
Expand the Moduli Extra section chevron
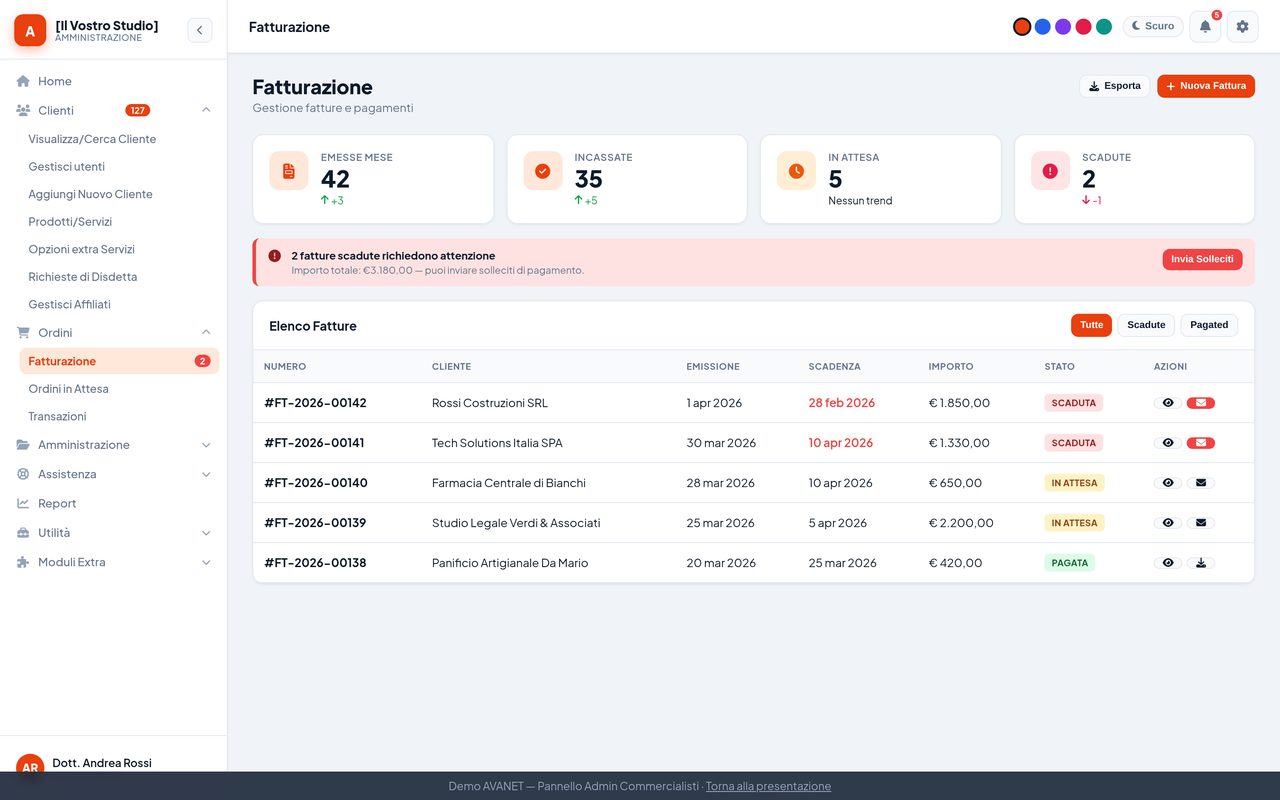click(206, 562)
